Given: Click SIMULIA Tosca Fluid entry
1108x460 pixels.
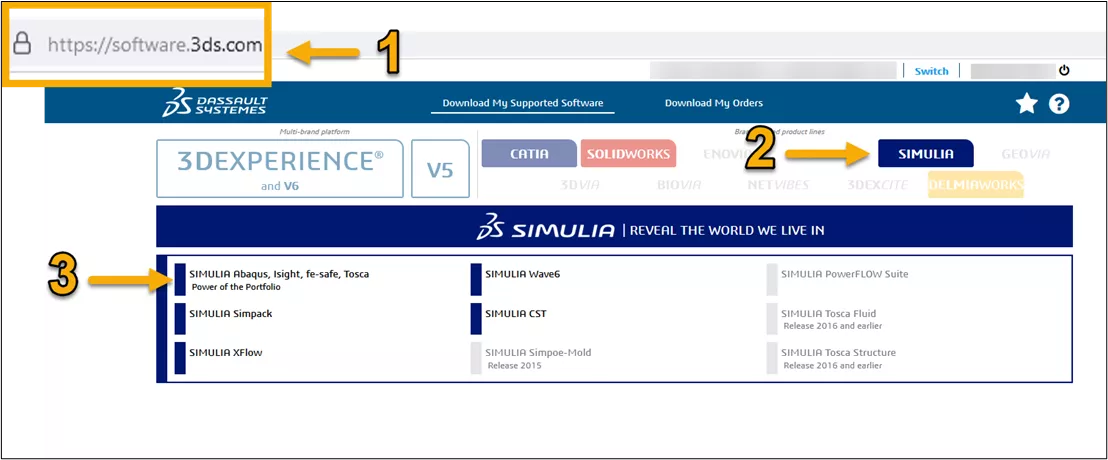Looking at the screenshot, I should [832, 319].
